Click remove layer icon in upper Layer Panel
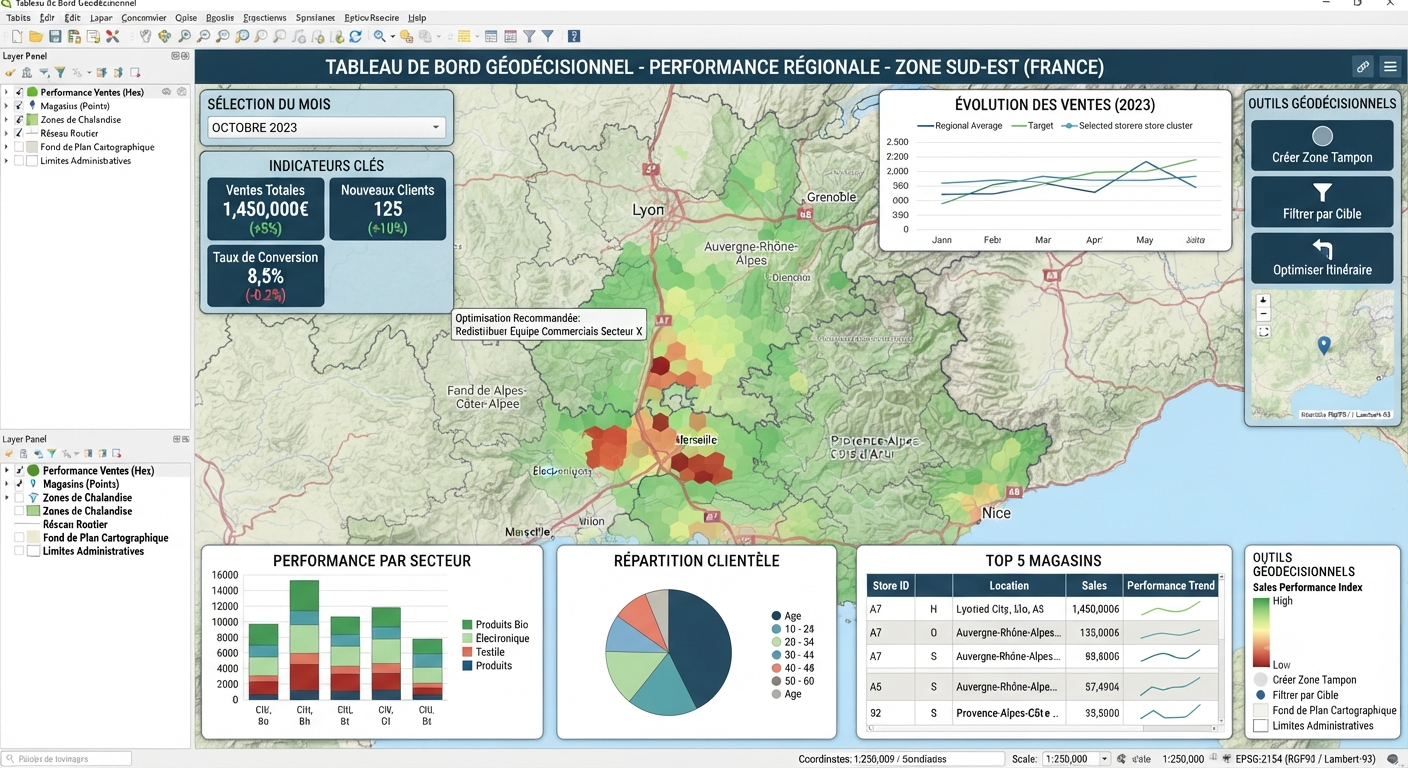 (x=135, y=73)
